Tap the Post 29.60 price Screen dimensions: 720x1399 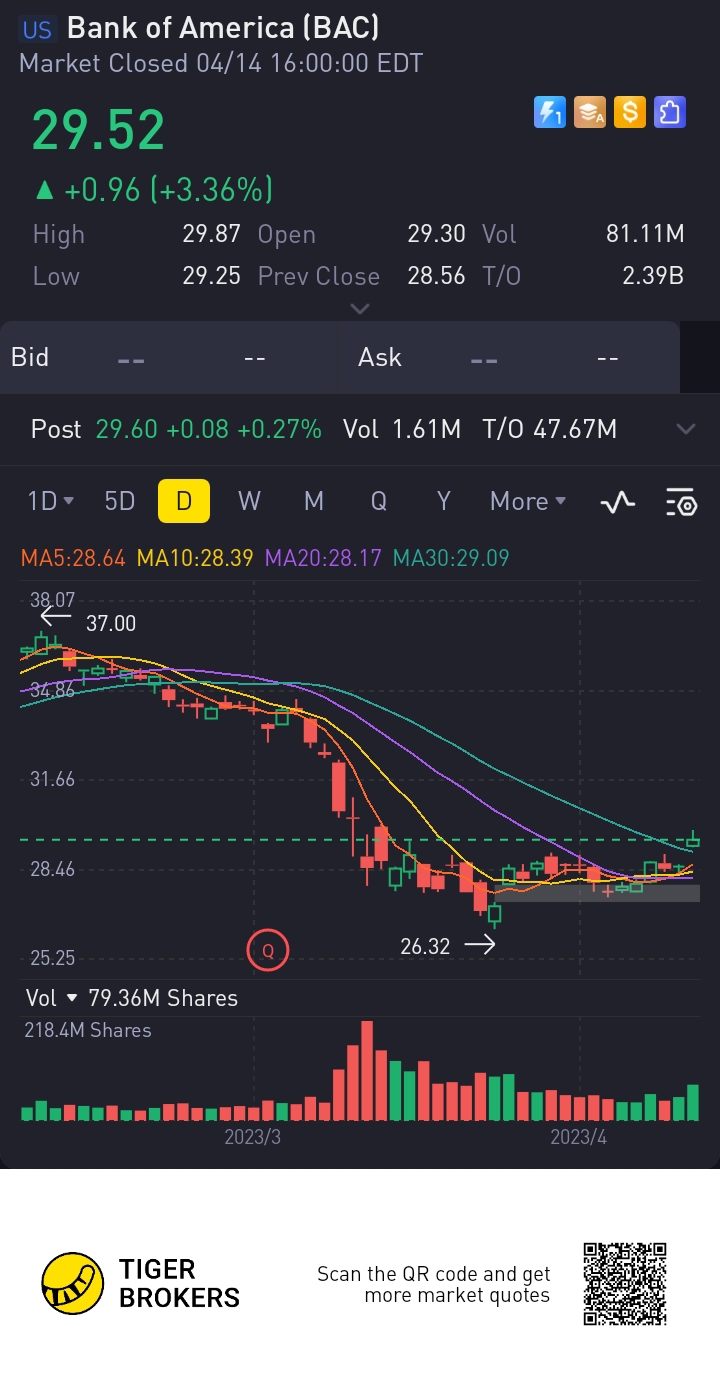tap(127, 430)
